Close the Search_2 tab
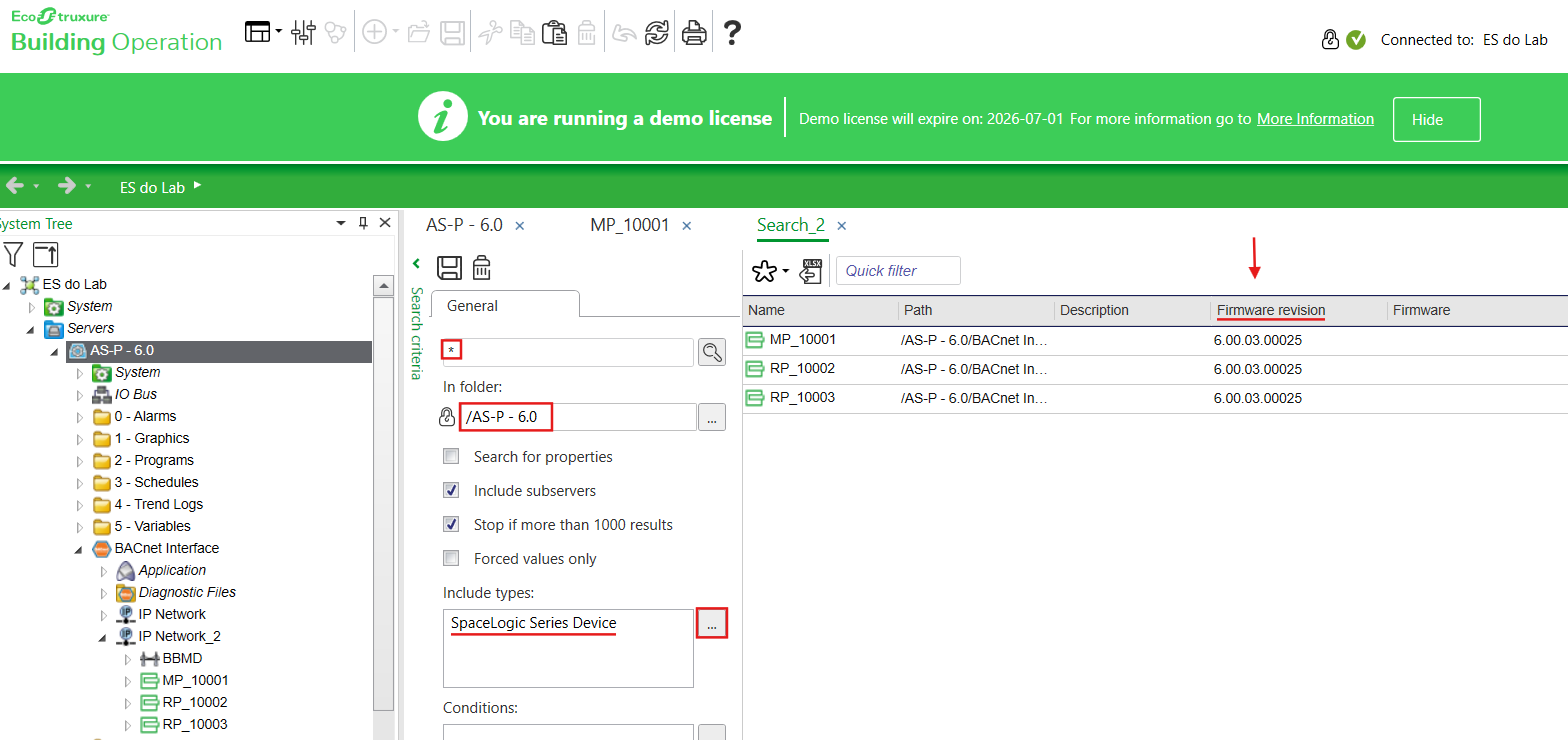The width and height of the screenshot is (1568, 740). pyautogui.click(x=841, y=226)
